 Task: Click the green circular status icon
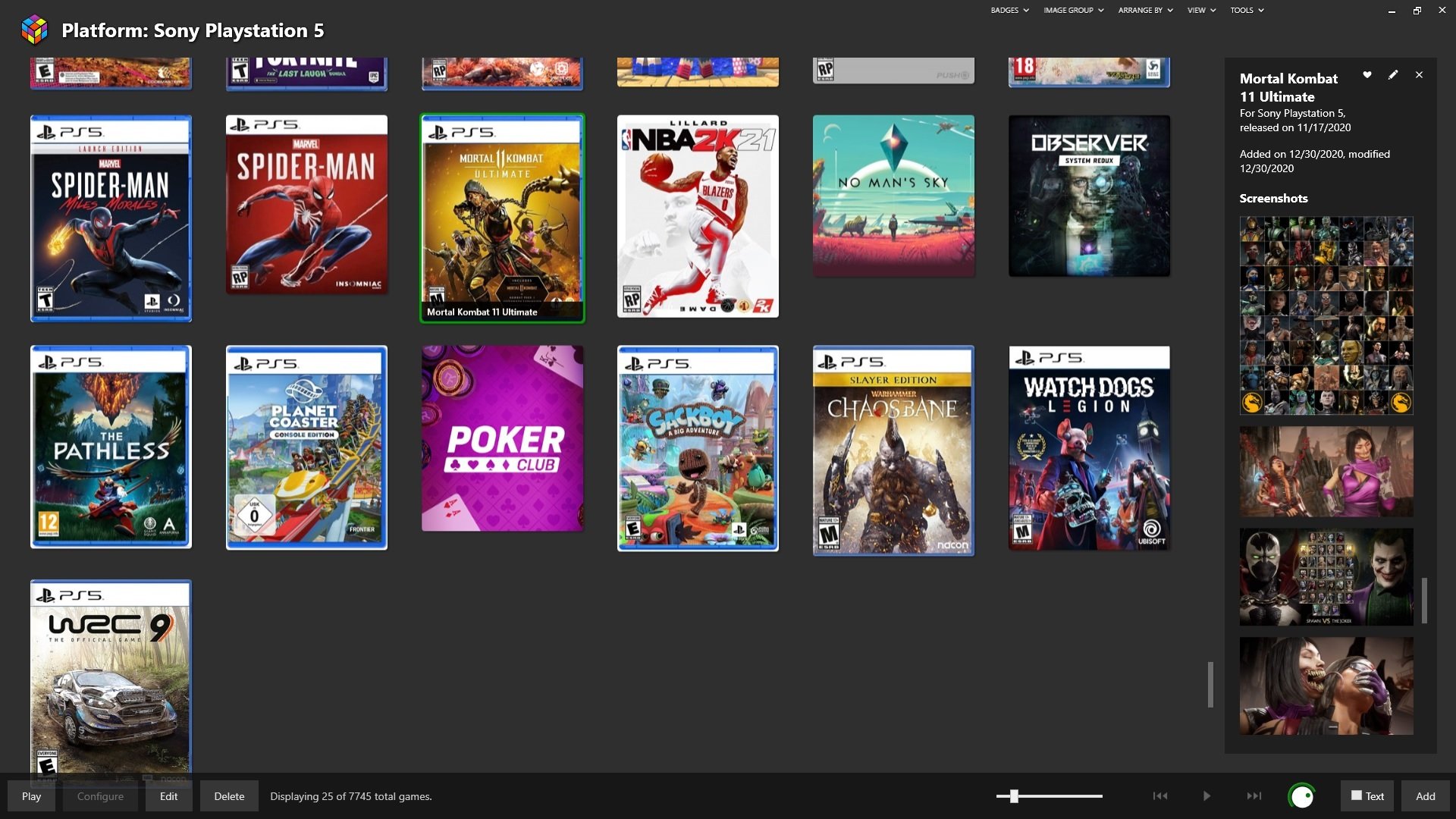(x=1302, y=796)
